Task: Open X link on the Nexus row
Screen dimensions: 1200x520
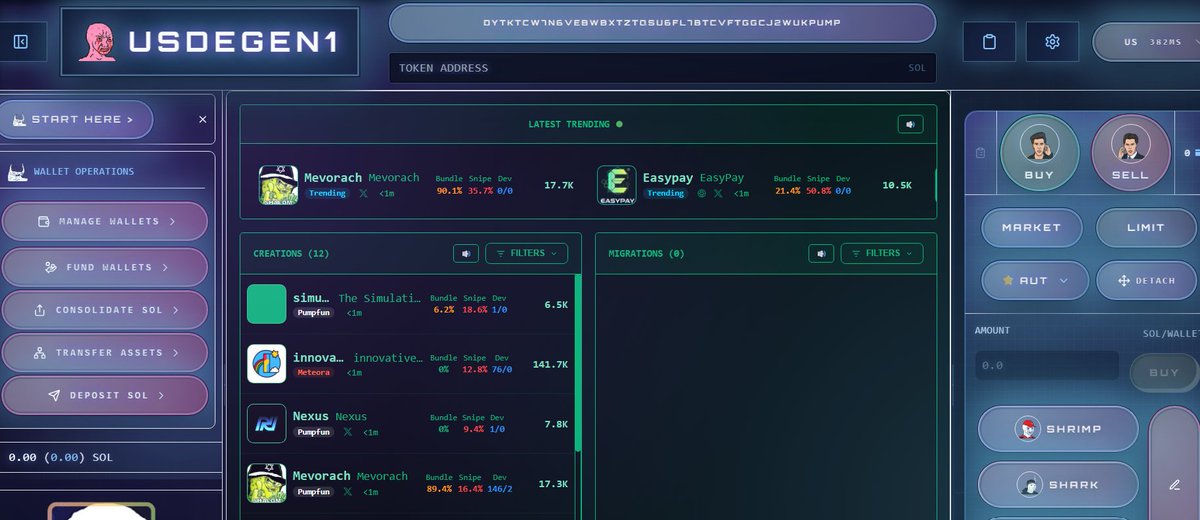Action: click(348, 432)
